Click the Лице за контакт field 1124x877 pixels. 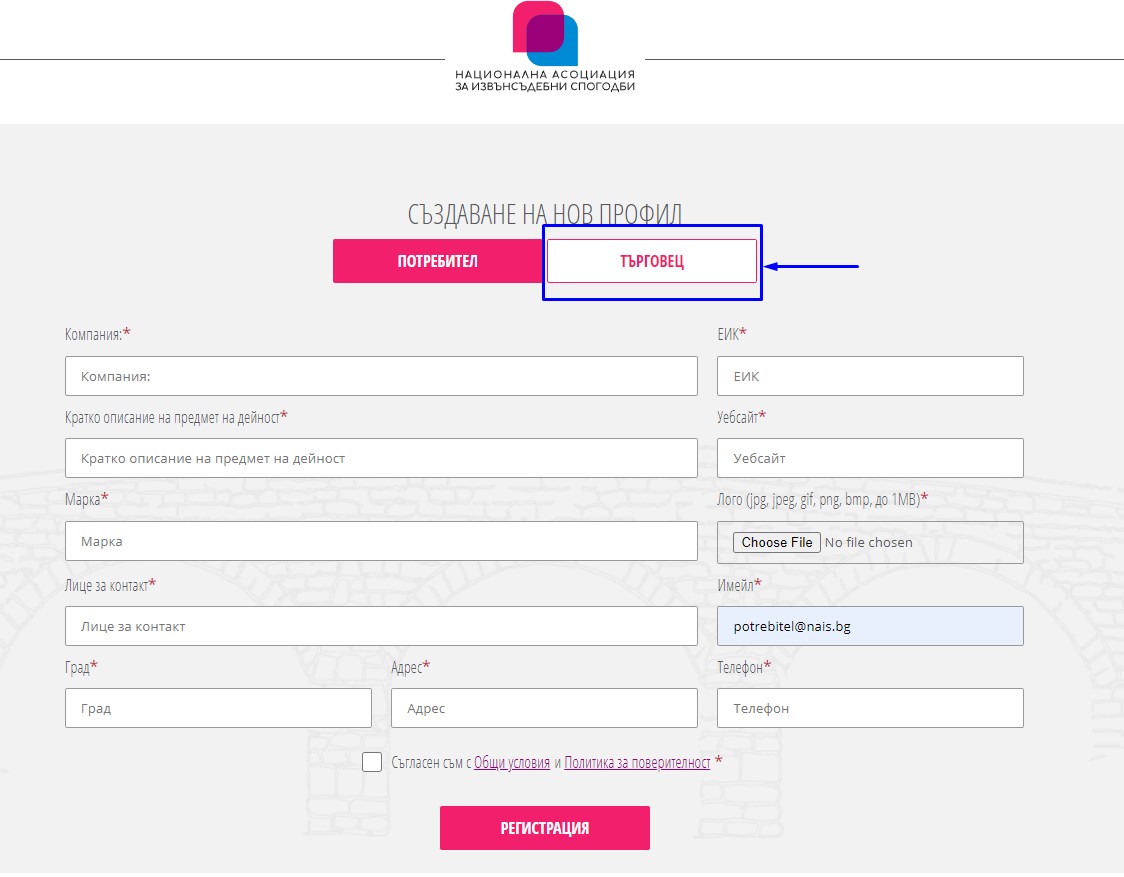pos(381,626)
